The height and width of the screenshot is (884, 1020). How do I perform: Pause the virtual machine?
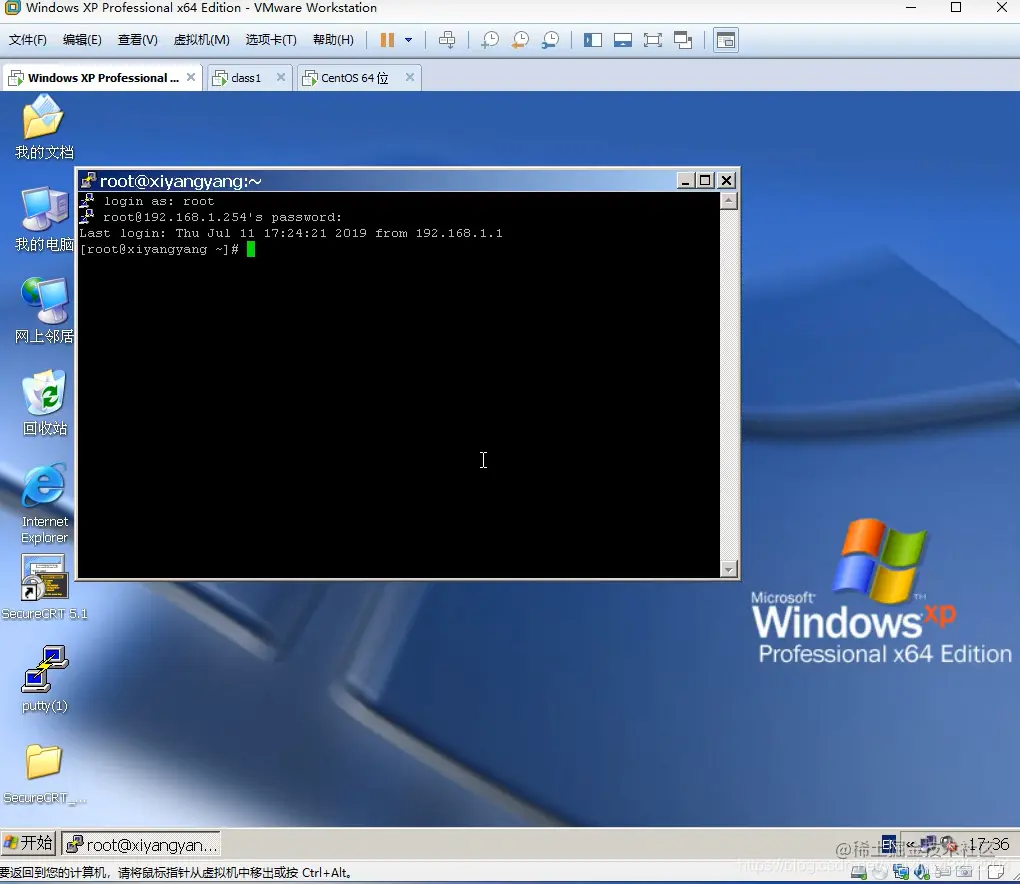click(387, 40)
